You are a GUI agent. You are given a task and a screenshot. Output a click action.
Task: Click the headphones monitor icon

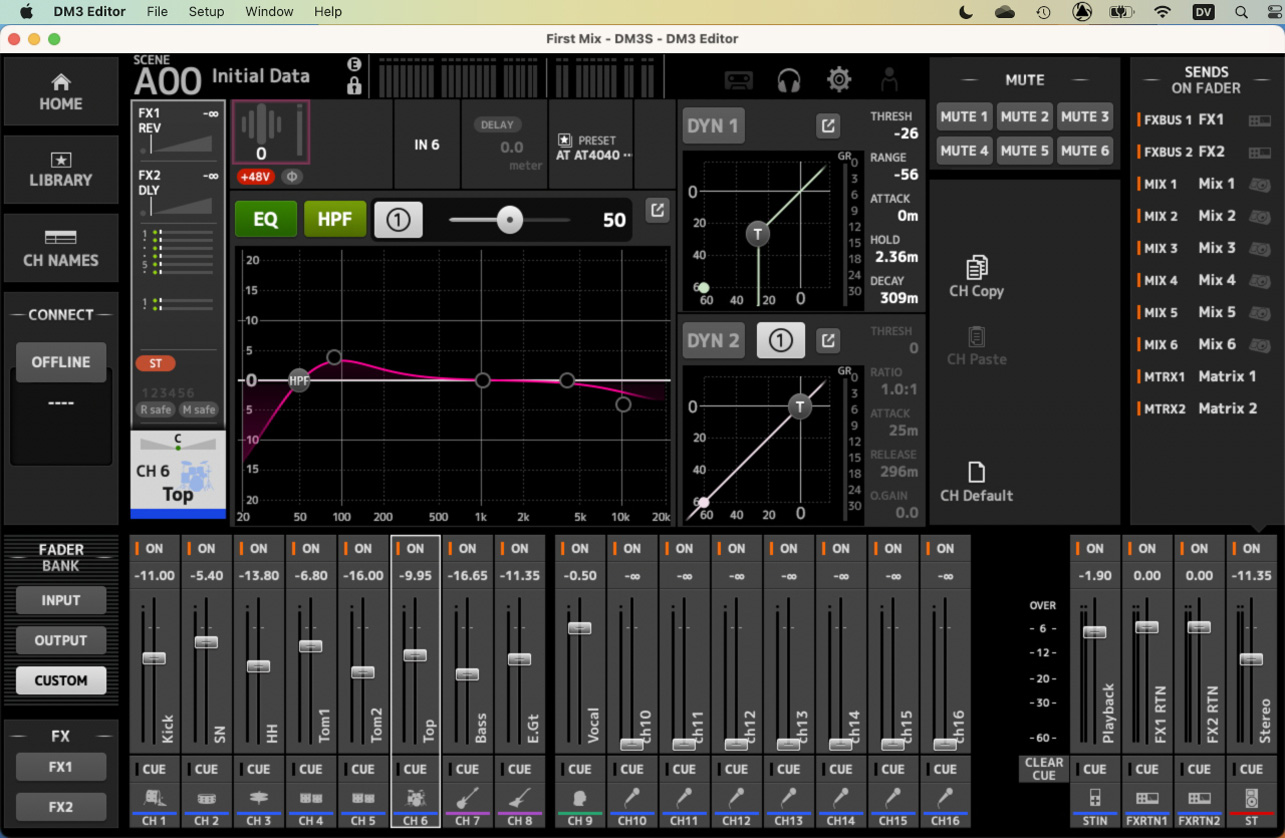[789, 80]
